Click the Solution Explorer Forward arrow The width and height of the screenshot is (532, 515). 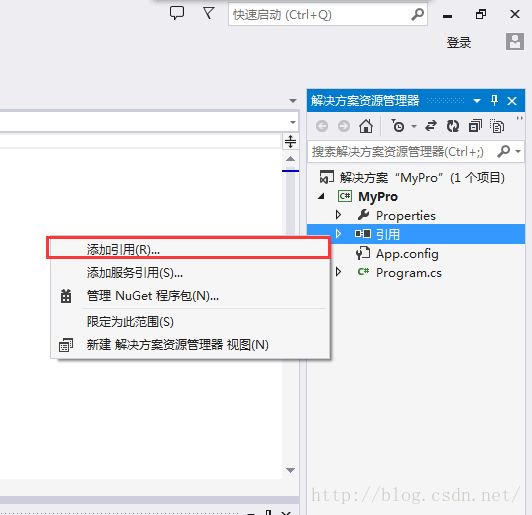pyautogui.click(x=344, y=126)
